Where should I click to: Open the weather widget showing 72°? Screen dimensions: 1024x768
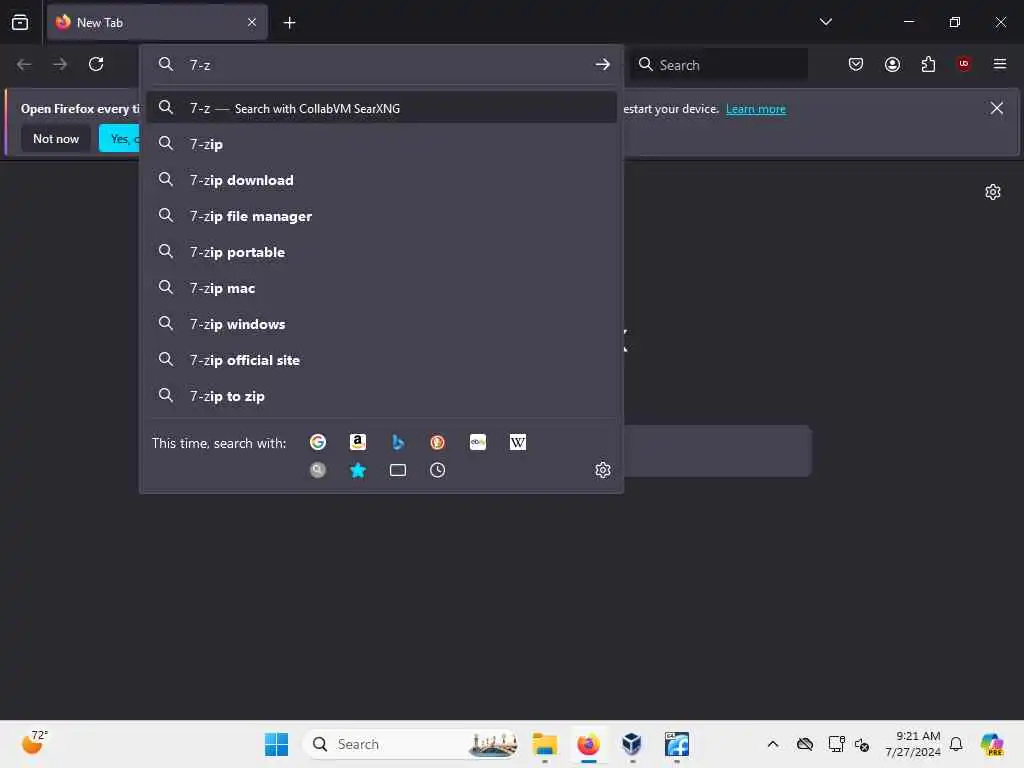click(x=34, y=743)
